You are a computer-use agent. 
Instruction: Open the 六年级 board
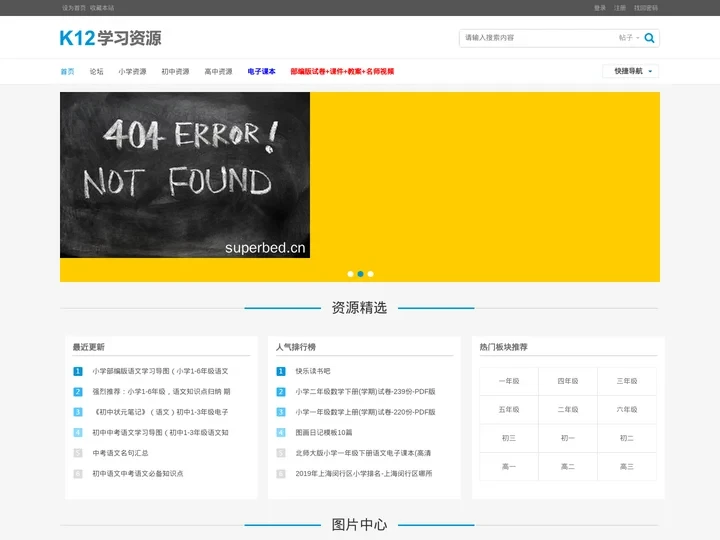click(627, 410)
